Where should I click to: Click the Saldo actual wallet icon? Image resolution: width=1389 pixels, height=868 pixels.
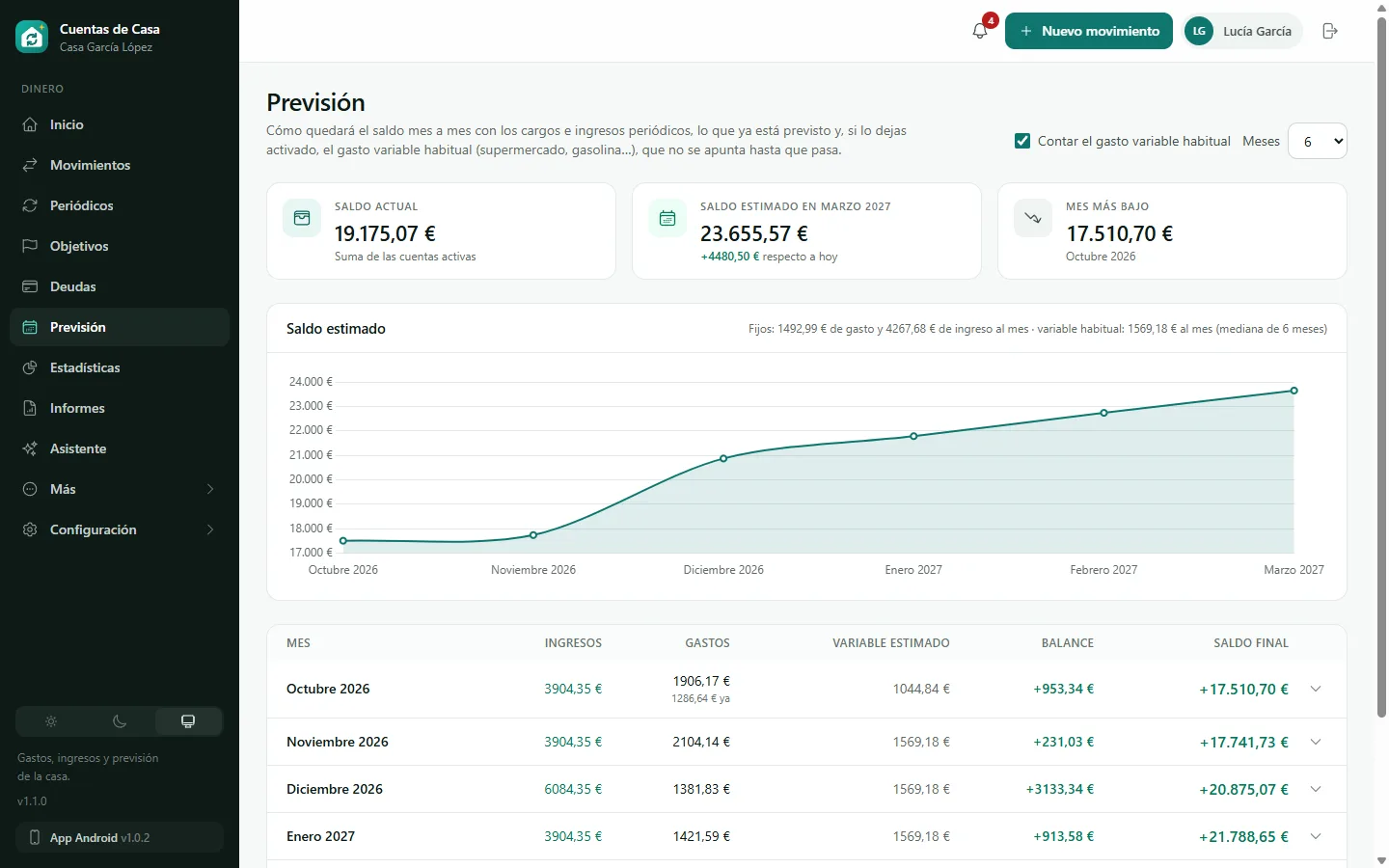302,218
